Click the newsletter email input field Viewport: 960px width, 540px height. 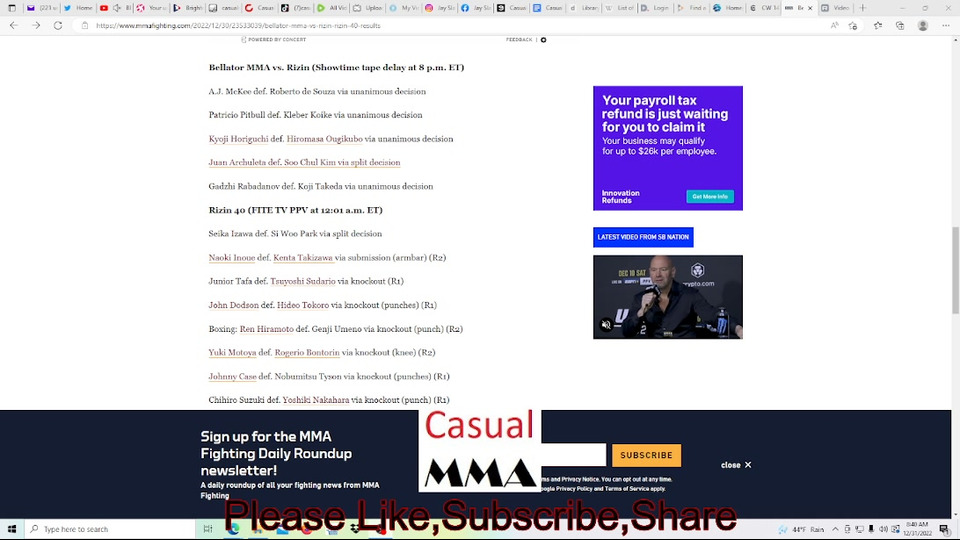[x=573, y=455]
